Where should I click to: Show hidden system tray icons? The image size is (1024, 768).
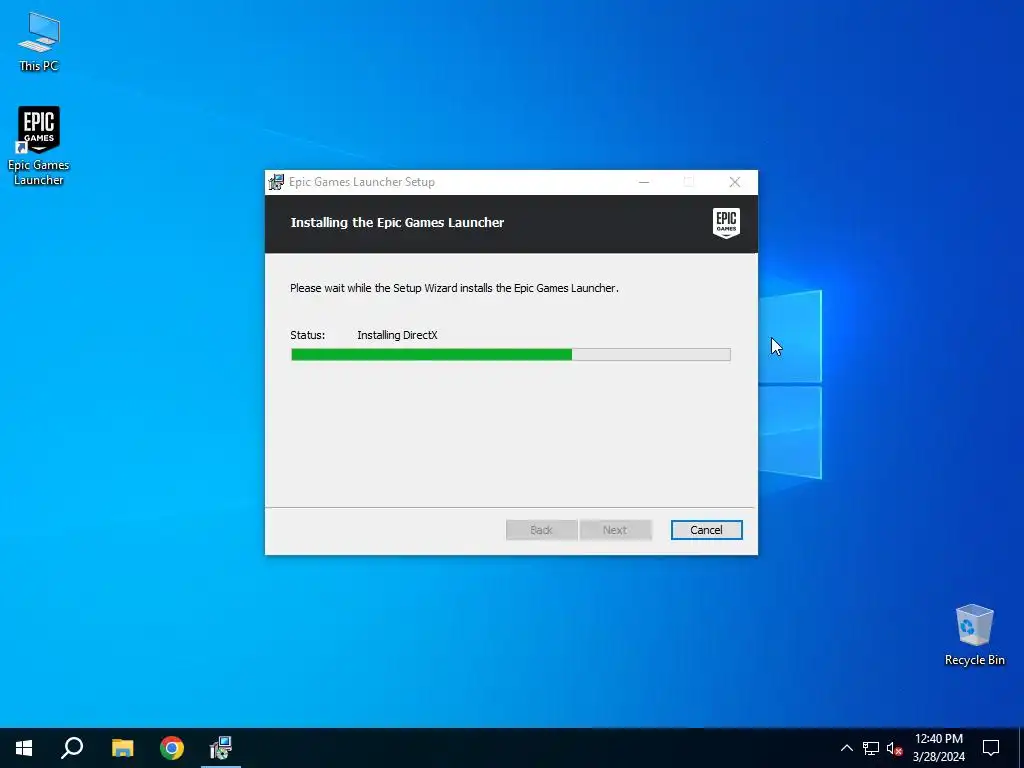click(846, 748)
